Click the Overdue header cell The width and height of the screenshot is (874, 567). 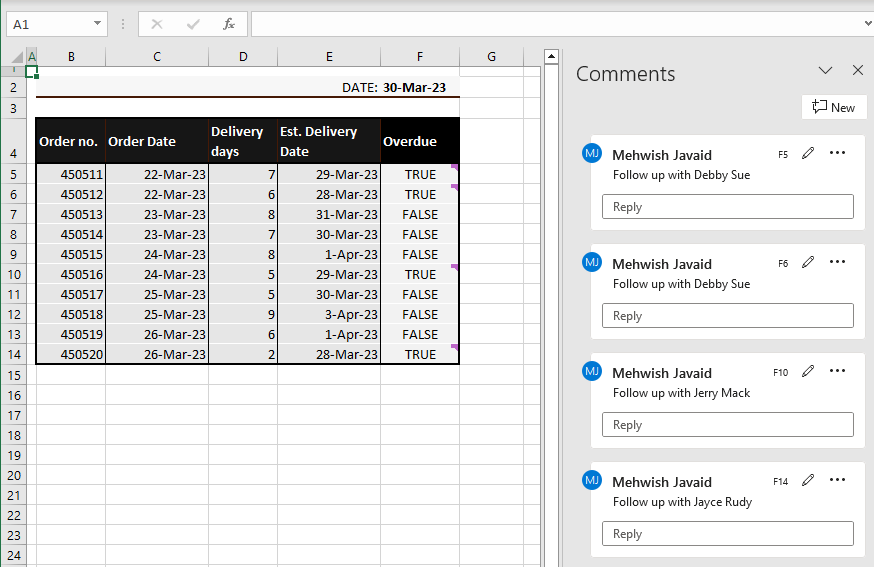click(419, 141)
